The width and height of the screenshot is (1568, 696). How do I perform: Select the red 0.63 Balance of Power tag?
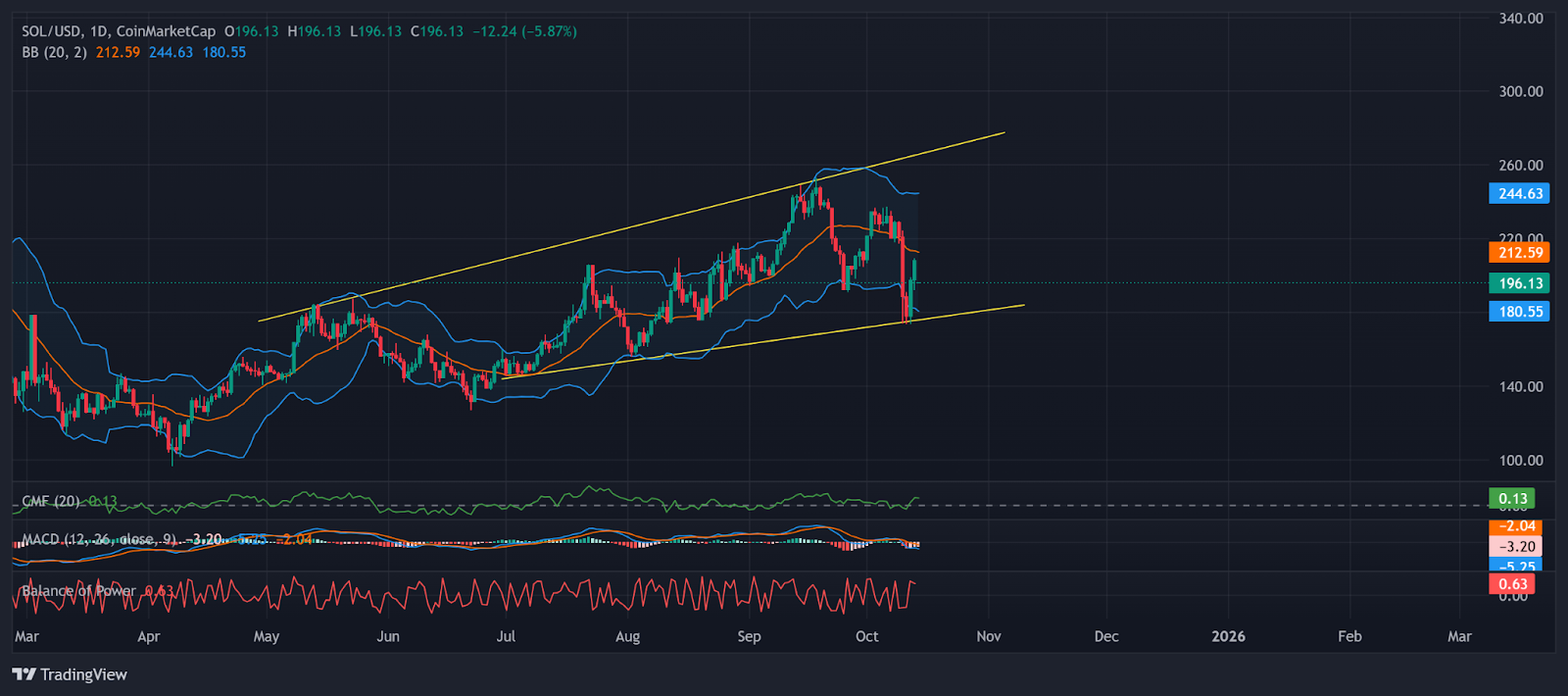[1512, 584]
